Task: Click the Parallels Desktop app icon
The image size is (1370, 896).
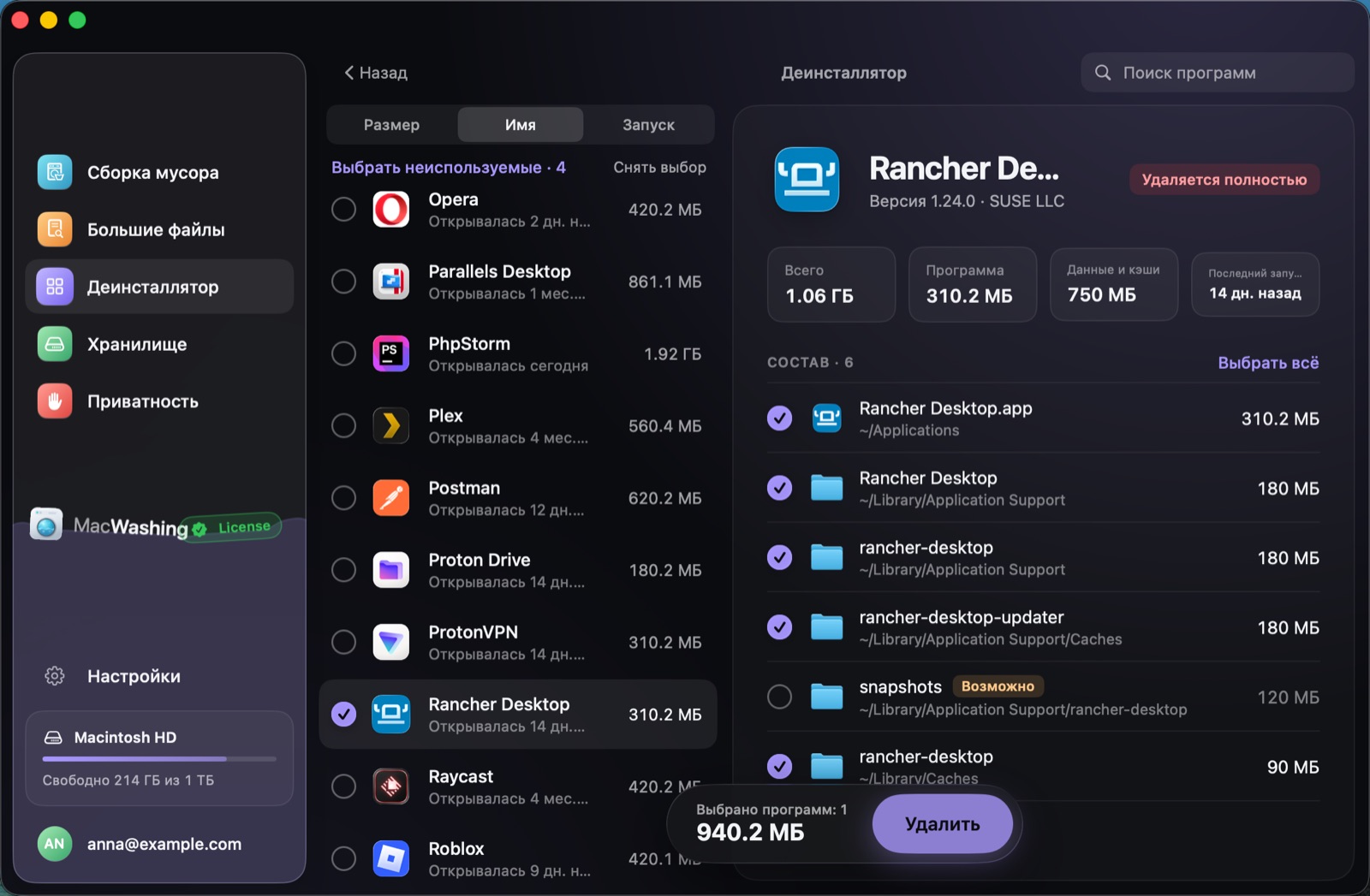Action: (x=391, y=282)
